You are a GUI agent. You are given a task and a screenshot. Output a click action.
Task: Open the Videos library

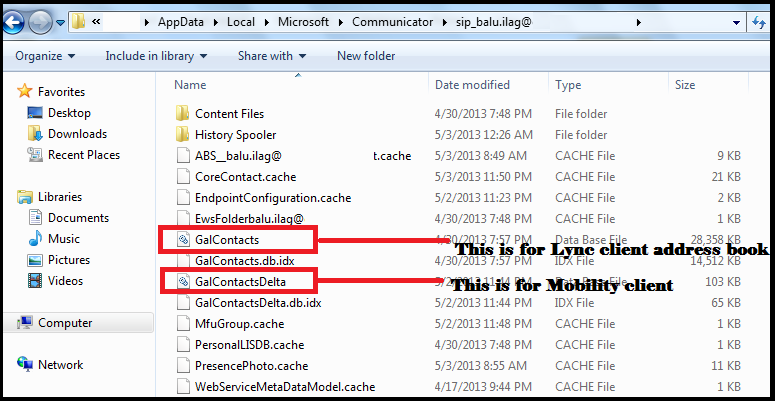coord(65,281)
